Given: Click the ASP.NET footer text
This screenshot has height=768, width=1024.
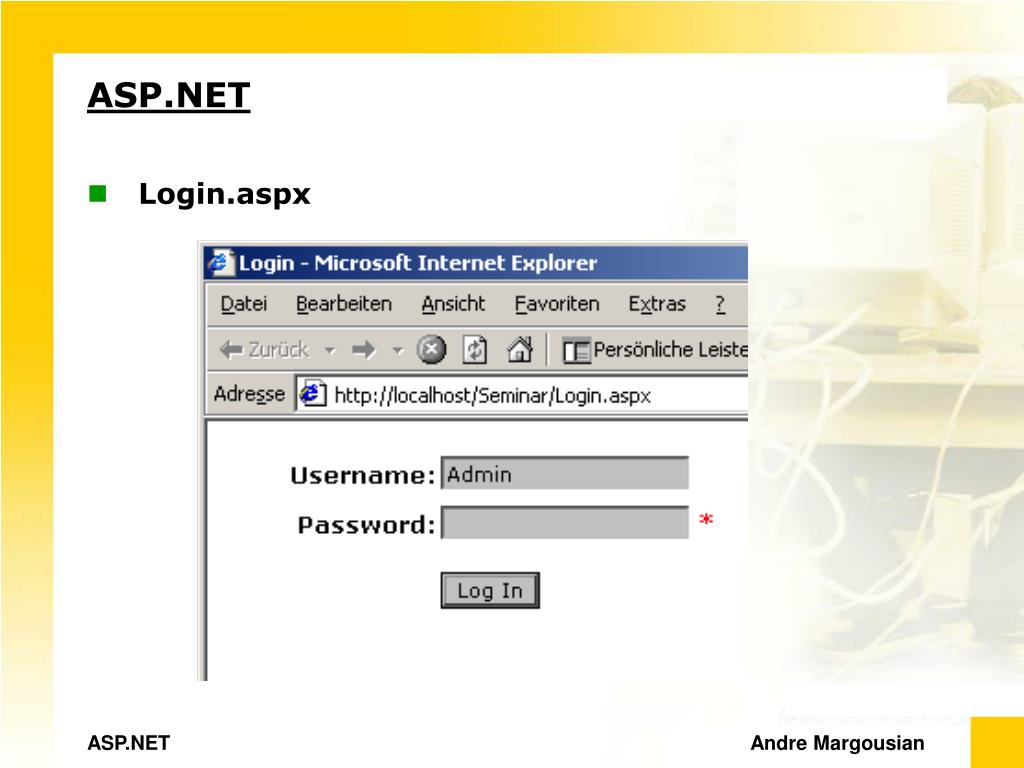Looking at the screenshot, I should point(129,743).
